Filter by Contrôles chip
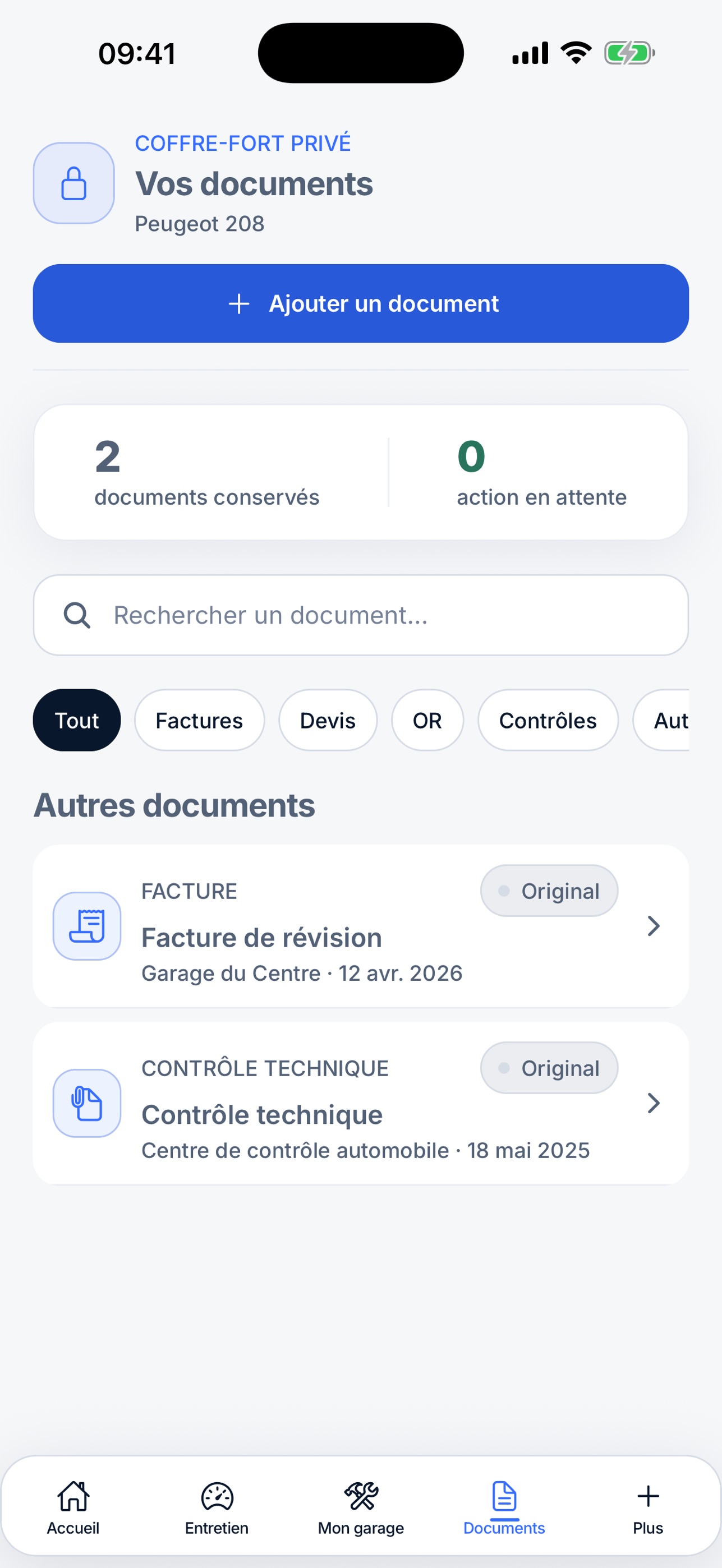Screen dimensions: 722x1568 point(548,720)
